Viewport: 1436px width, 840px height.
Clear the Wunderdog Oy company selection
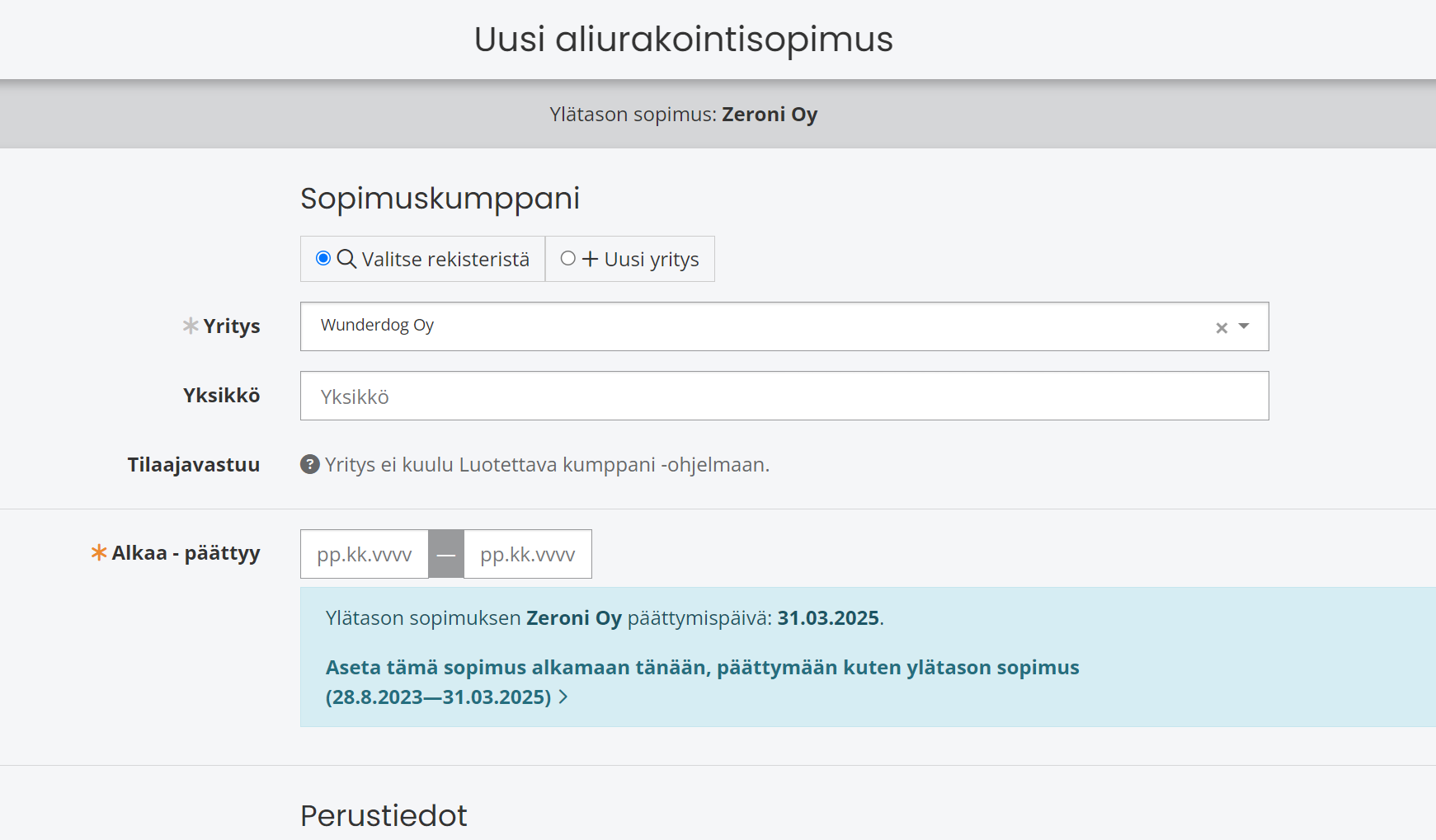pyautogui.click(x=1222, y=328)
